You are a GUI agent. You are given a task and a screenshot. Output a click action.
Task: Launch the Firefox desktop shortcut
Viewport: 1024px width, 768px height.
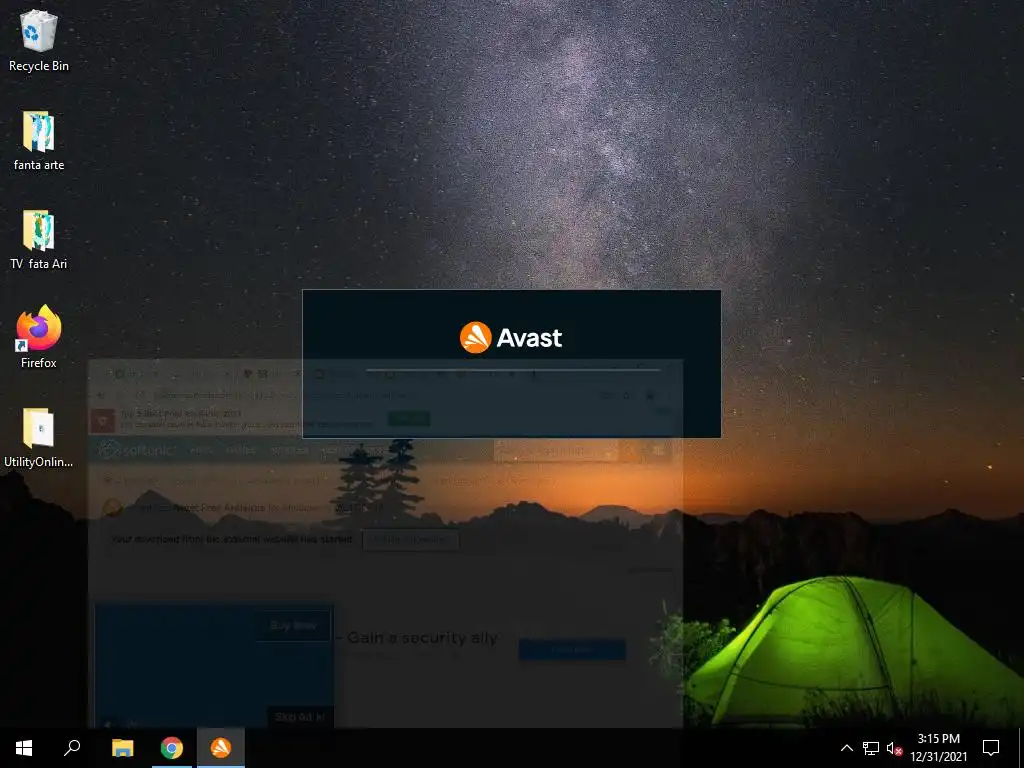point(39,338)
